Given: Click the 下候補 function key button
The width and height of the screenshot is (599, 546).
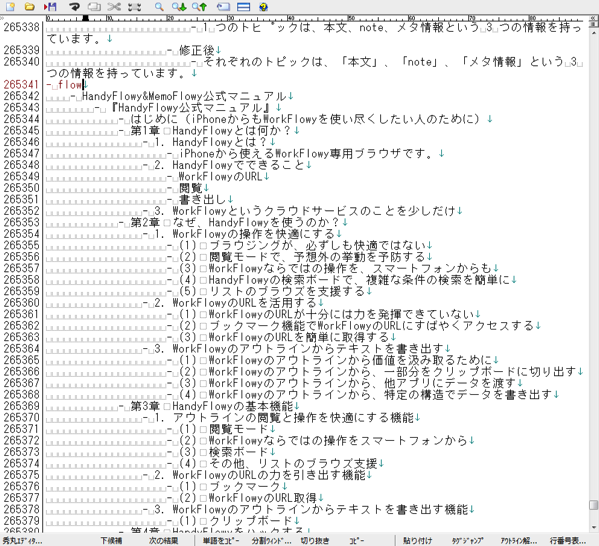Looking at the screenshot, I should point(112,541).
